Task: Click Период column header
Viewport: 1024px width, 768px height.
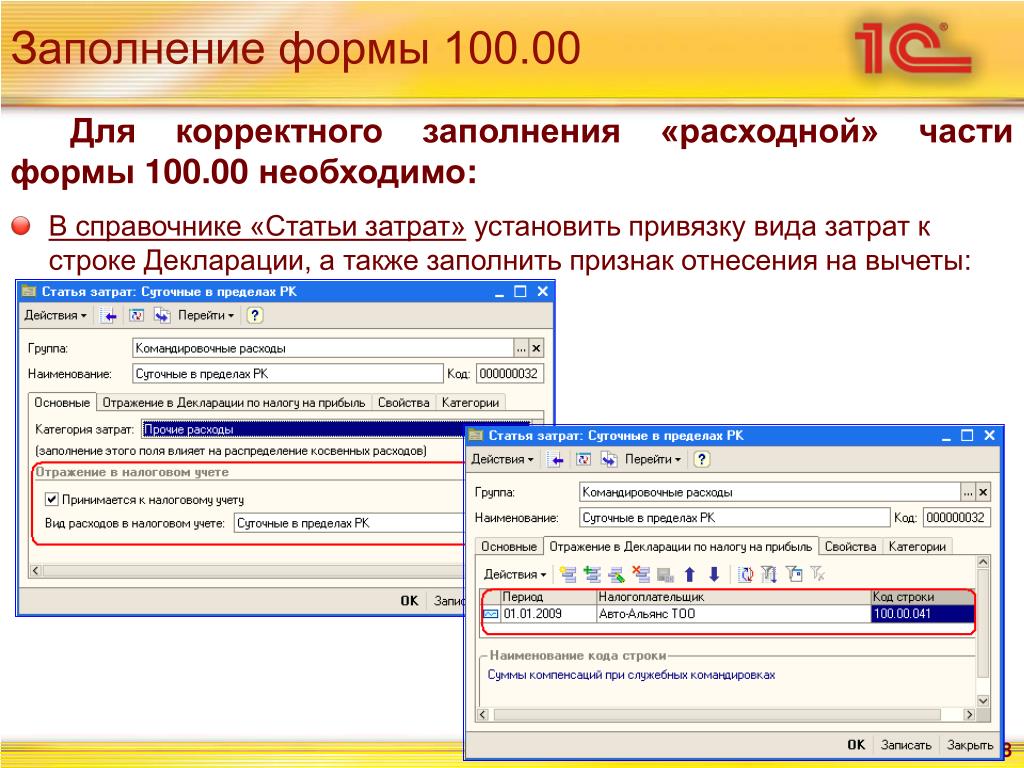Action: (x=548, y=597)
